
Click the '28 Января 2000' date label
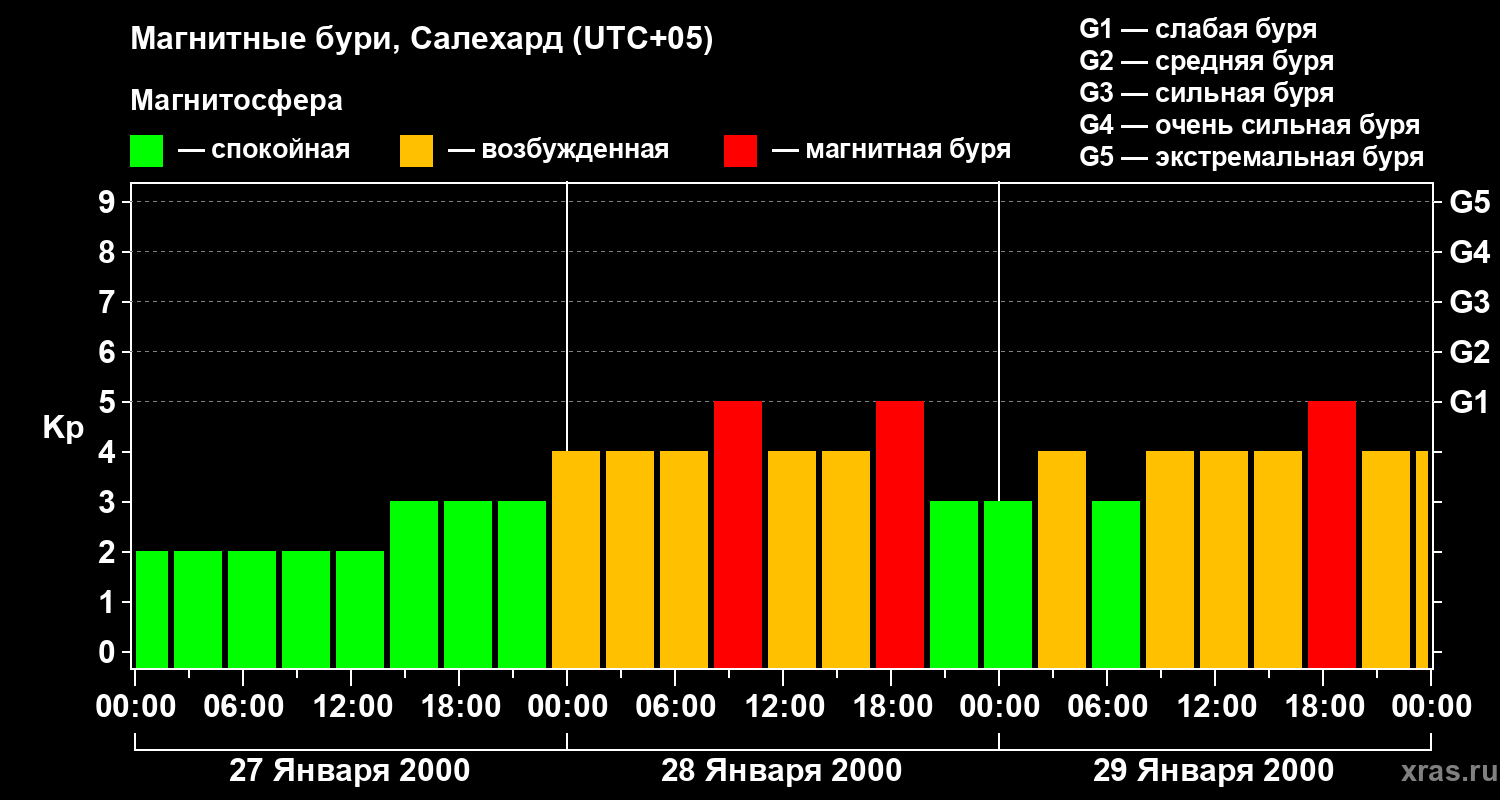(x=782, y=771)
